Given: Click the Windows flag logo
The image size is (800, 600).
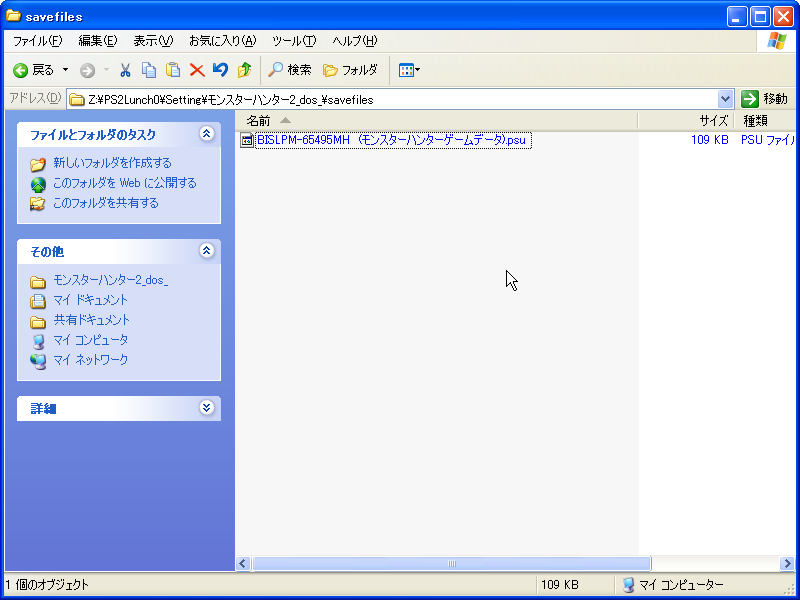Looking at the screenshot, I should point(777,41).
